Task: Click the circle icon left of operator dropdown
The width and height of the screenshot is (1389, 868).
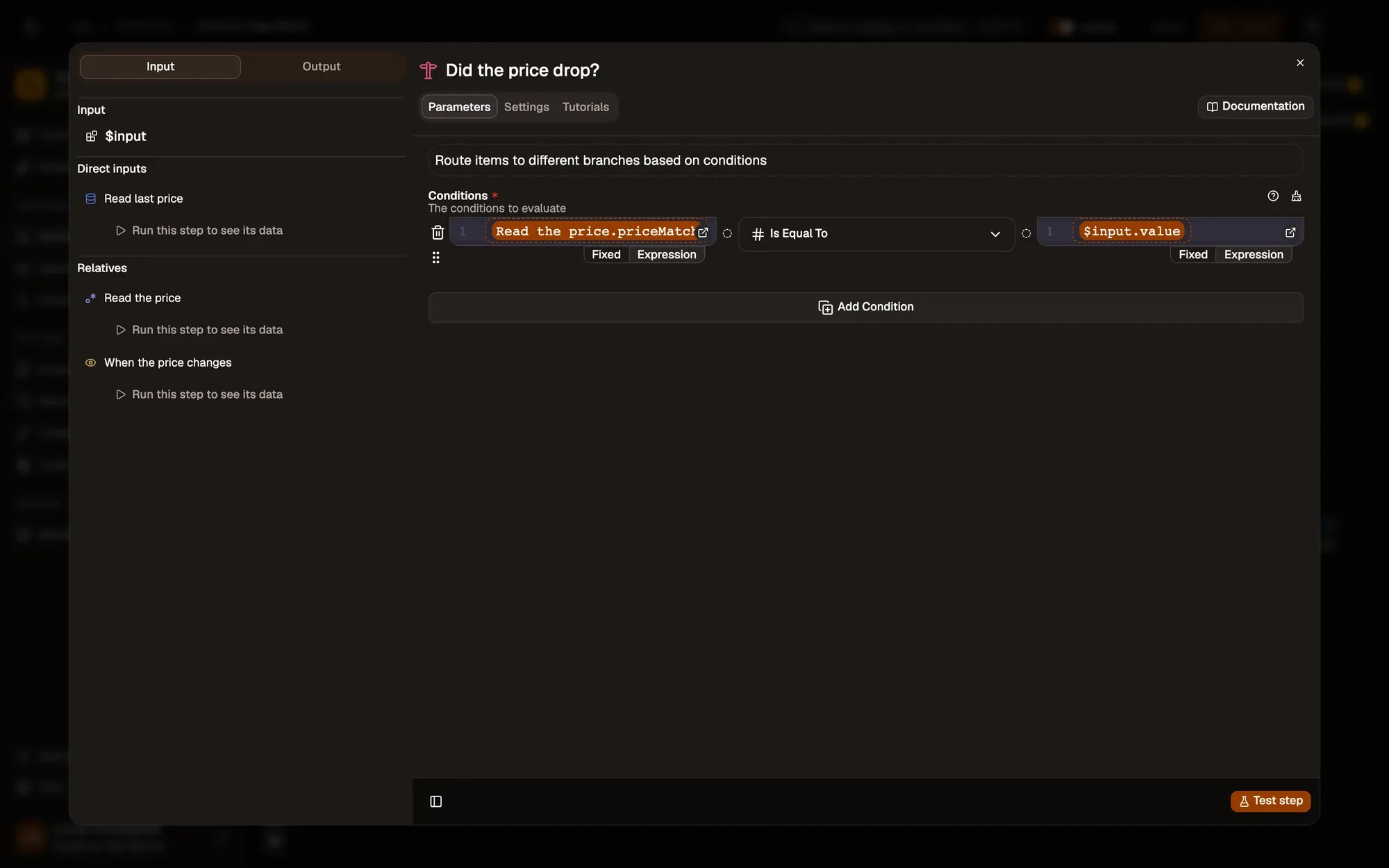Action: coord(727,233)
